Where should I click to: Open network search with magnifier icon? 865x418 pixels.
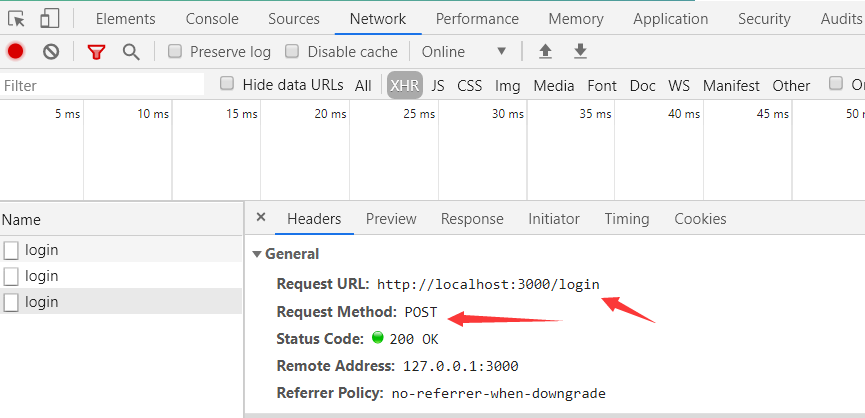131,52
